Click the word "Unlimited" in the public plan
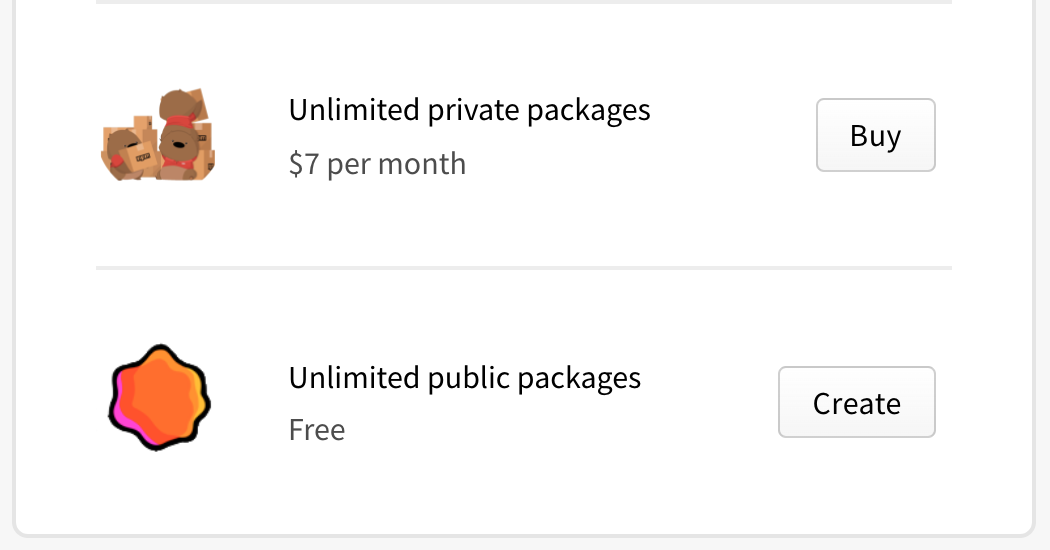This screenshot has width=1050, height=550. tap(354, 378)
